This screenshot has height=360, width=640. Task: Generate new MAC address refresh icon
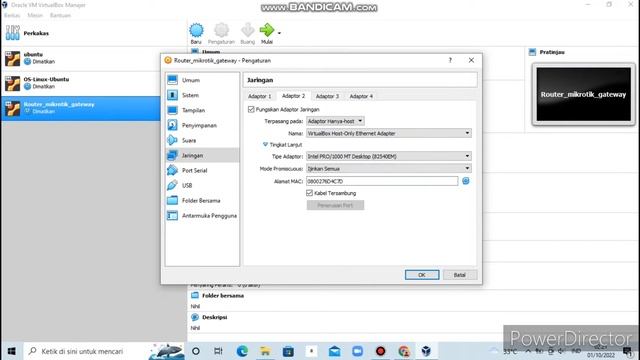(466, 181)
